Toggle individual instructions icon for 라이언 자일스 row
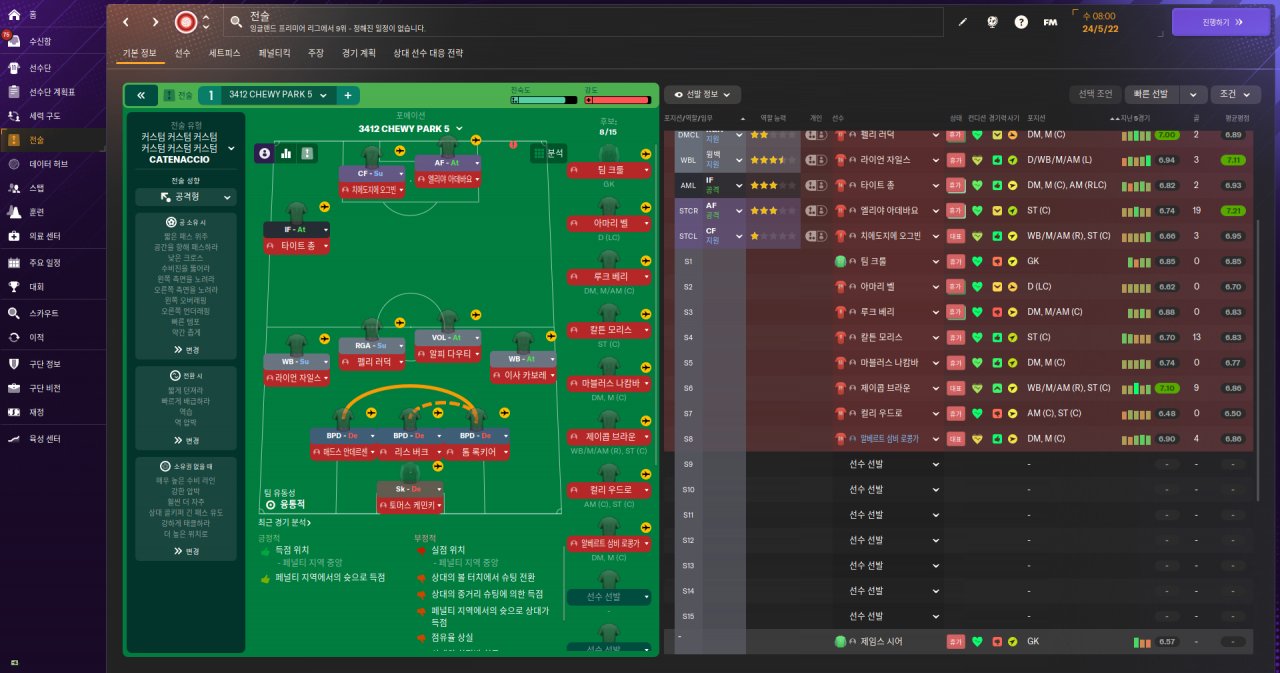The image size is (1280, 673). click(815, 160)
